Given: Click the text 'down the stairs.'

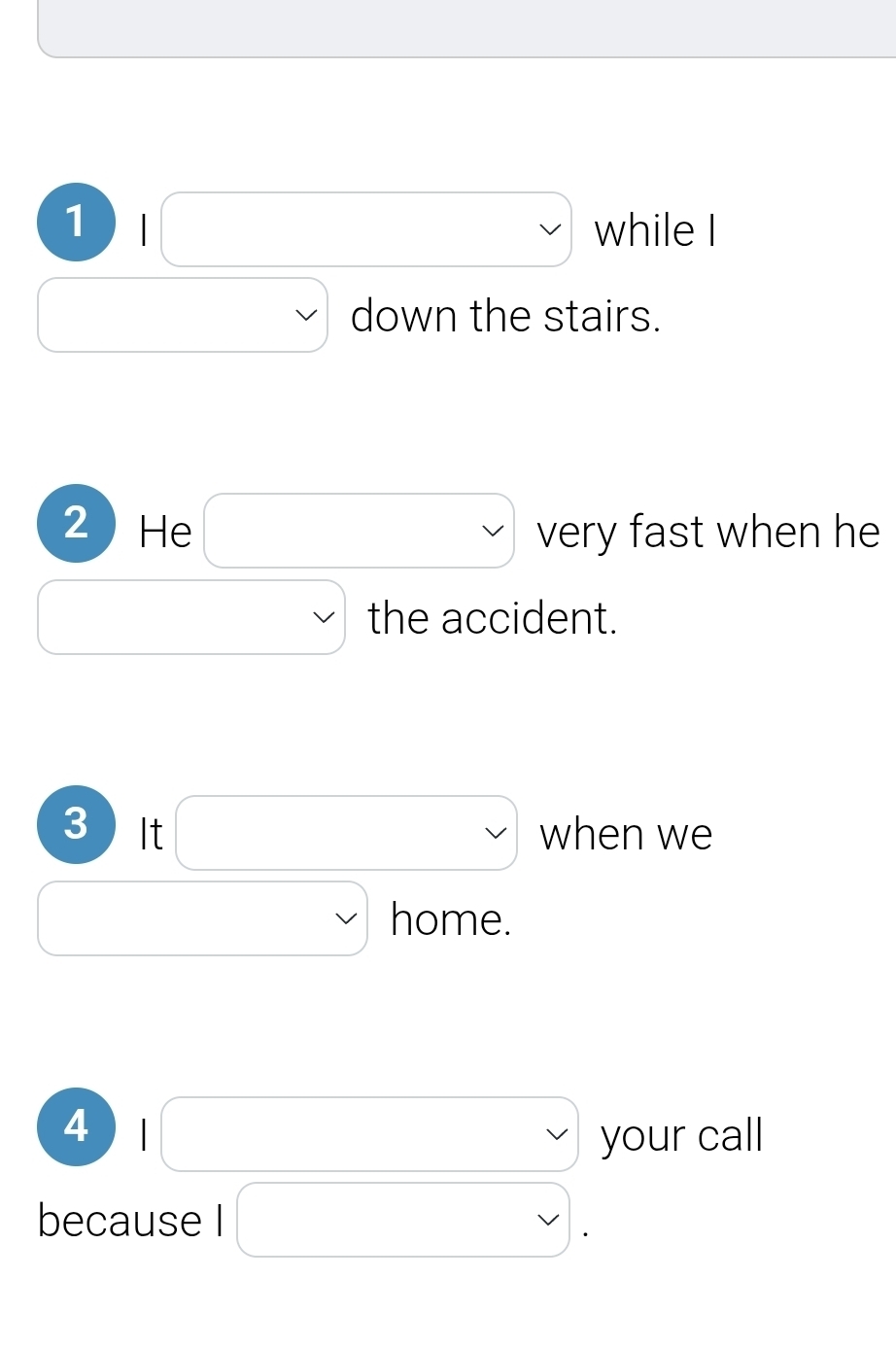Looking at the screenshot, I should pos(505,316).
